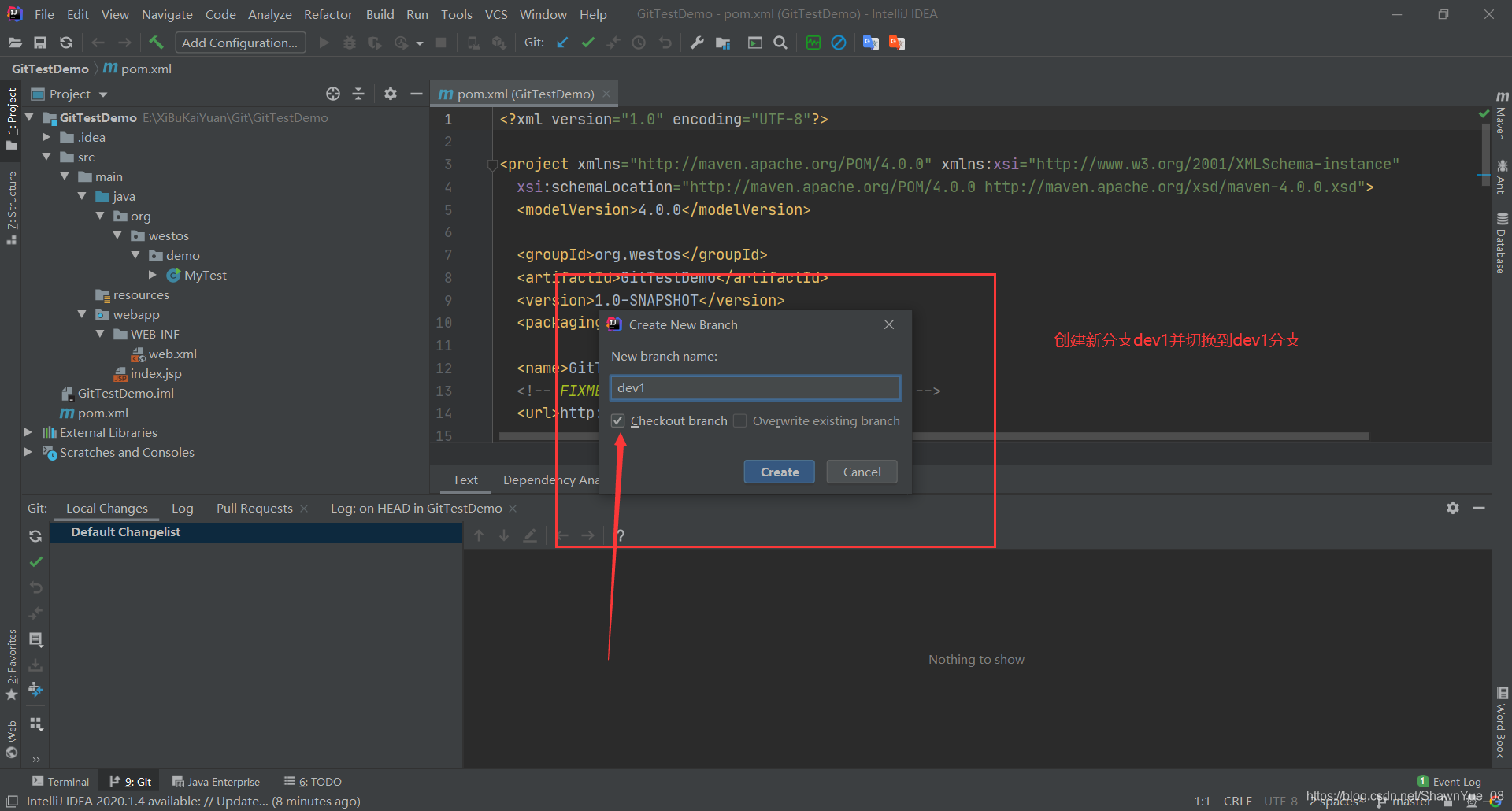Open Event Log in status bar

click(1449, 781)
